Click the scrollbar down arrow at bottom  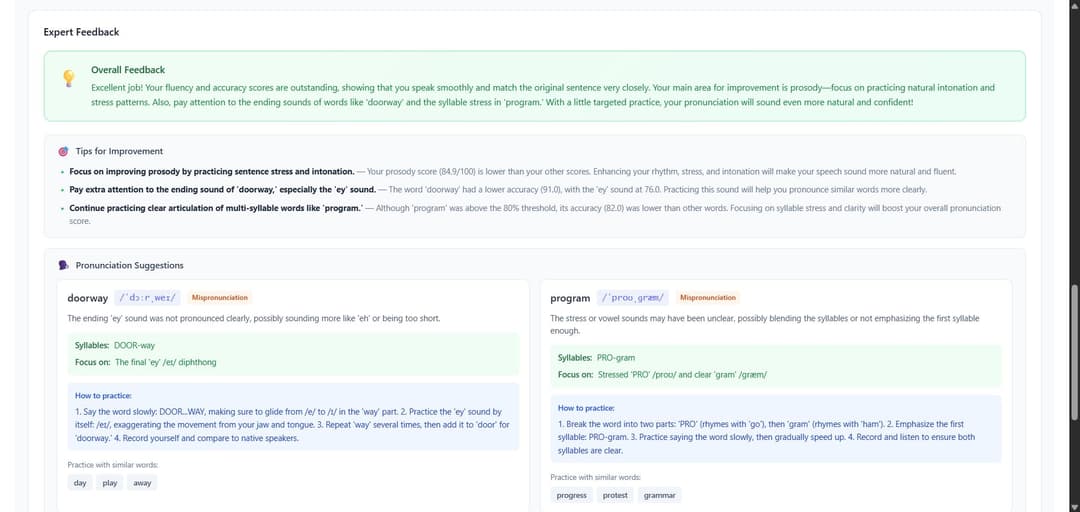[x=1074, y=507]
